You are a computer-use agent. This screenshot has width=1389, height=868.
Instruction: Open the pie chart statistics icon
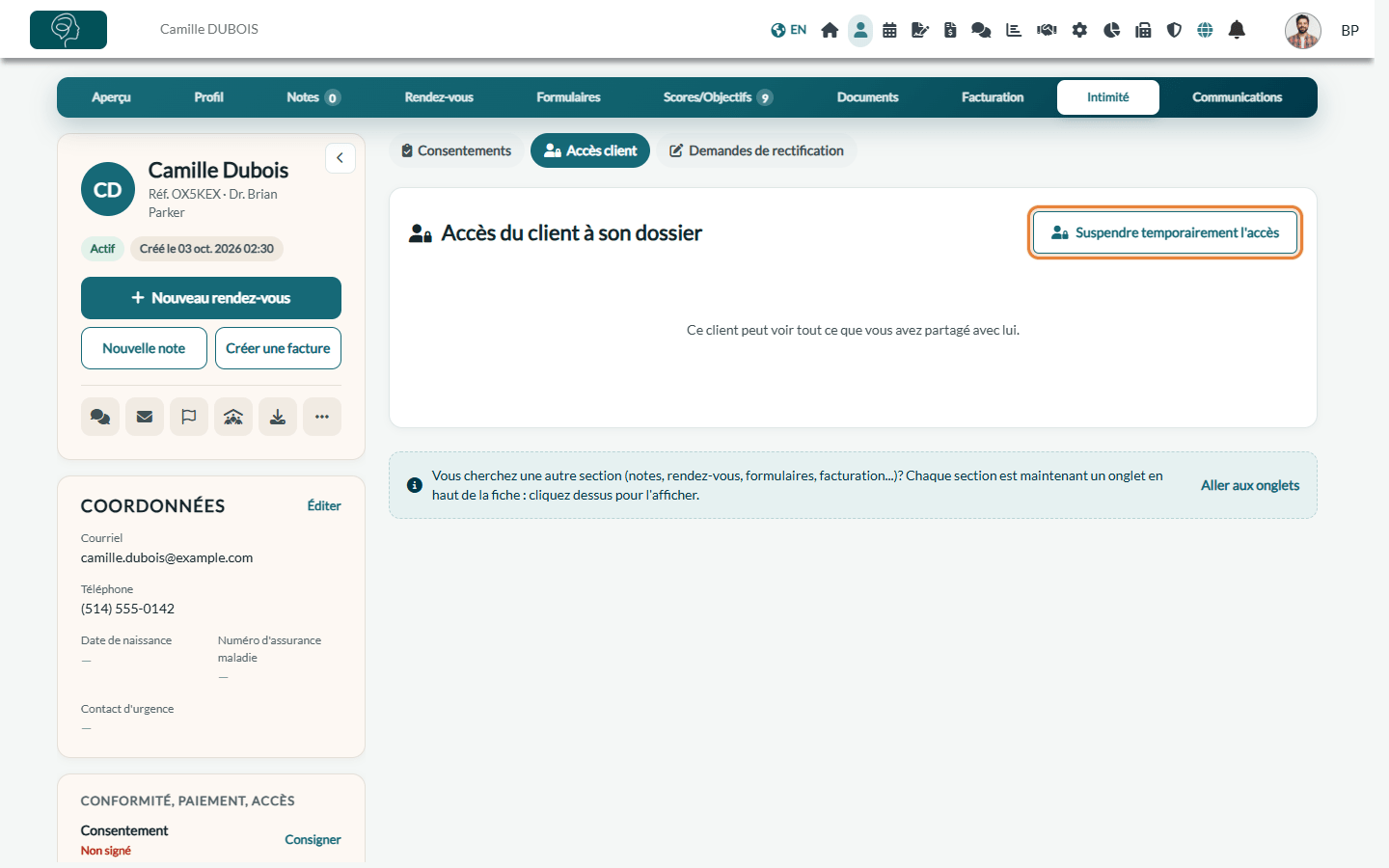pos(1111,30)
